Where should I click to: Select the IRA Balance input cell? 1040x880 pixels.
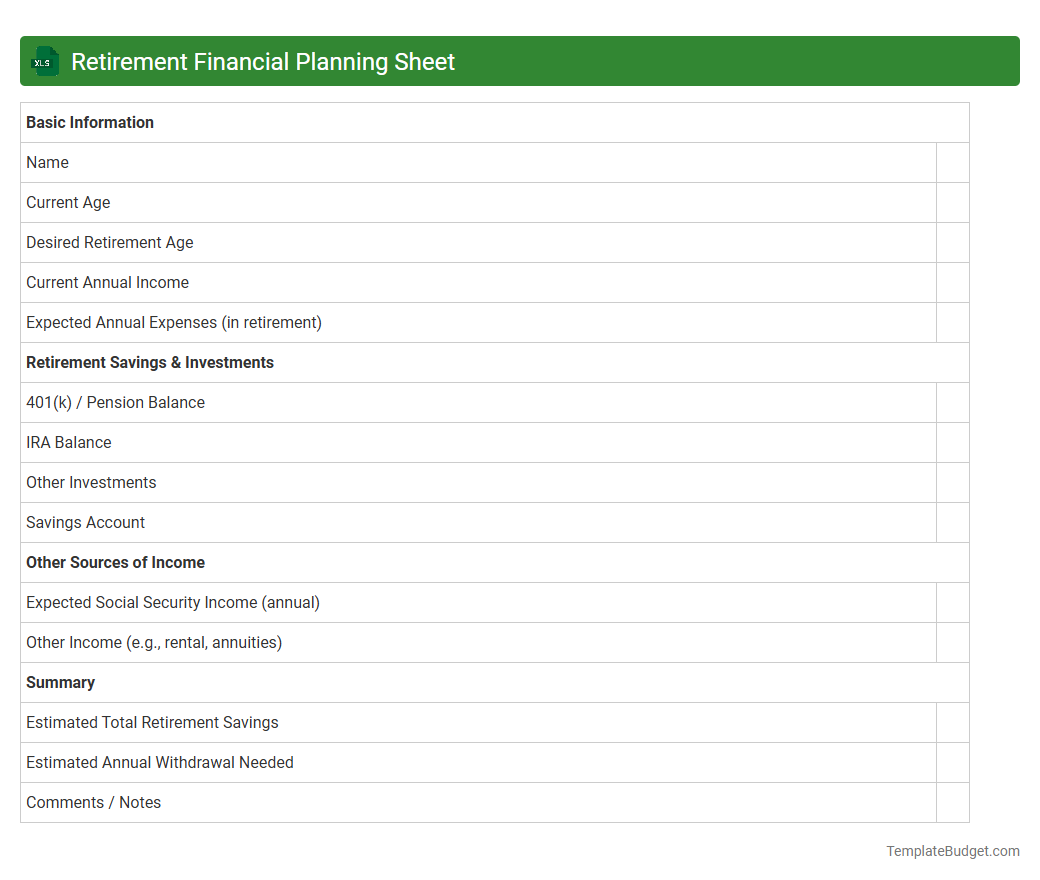[x=953, y=442]
